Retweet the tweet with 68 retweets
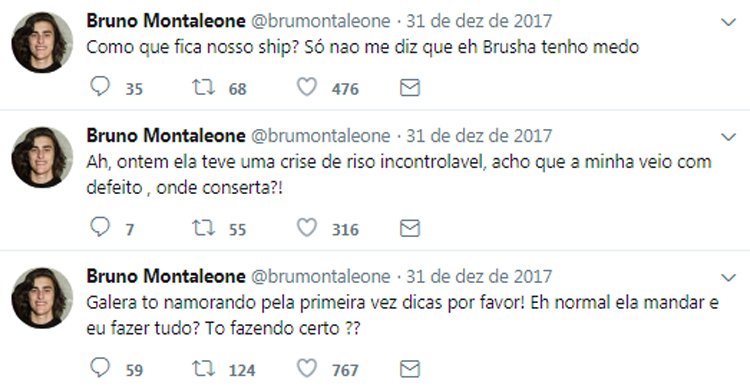This screenshot has width=750, height=389. (x=203, y=87)
